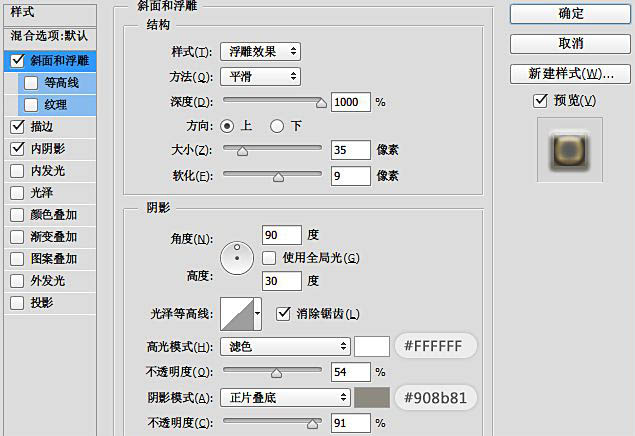Select direction 下 radio button
The height and width of the screenshot is (436, 635).
277,126
